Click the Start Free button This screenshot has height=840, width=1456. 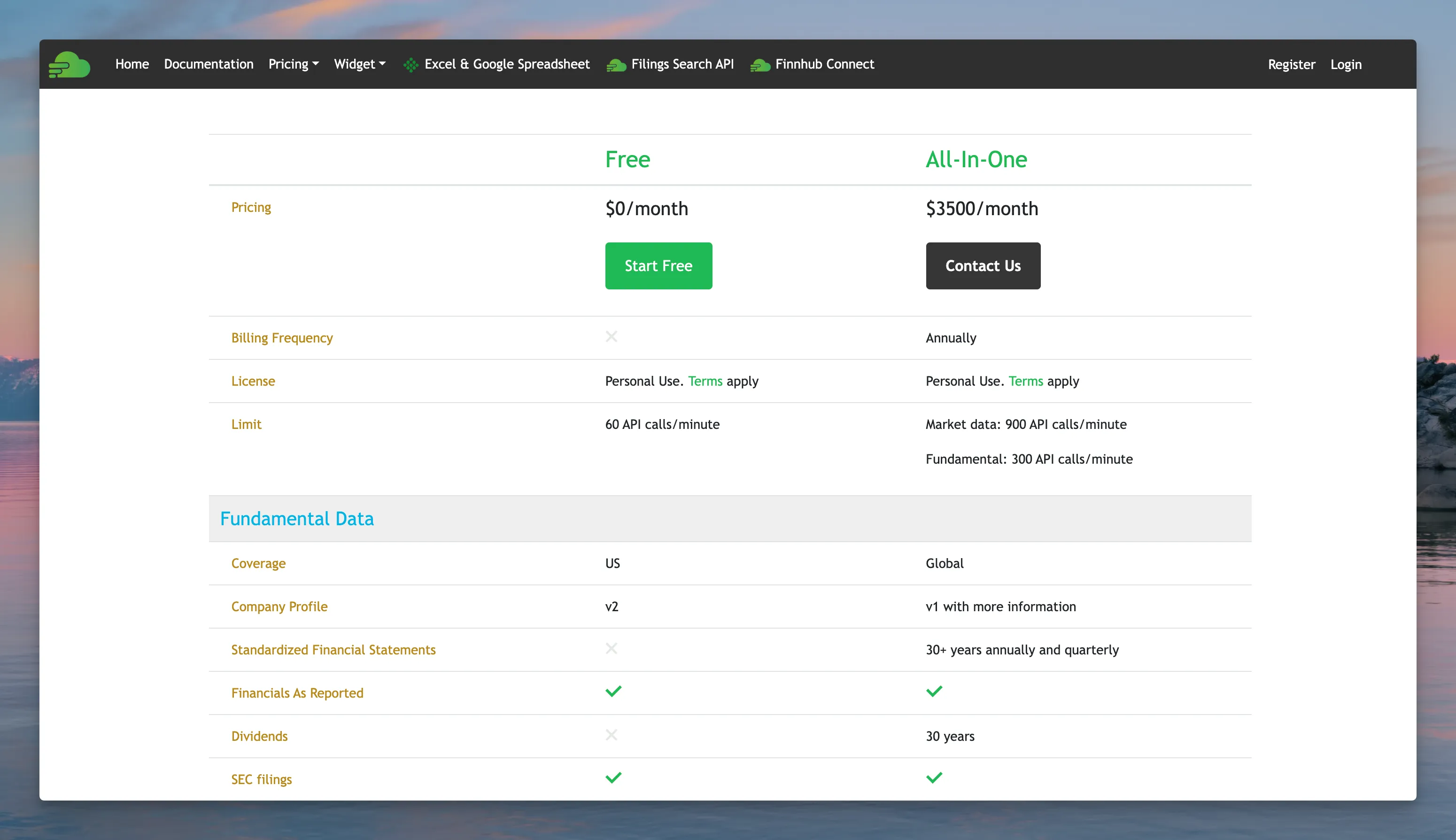pos(658,266)
